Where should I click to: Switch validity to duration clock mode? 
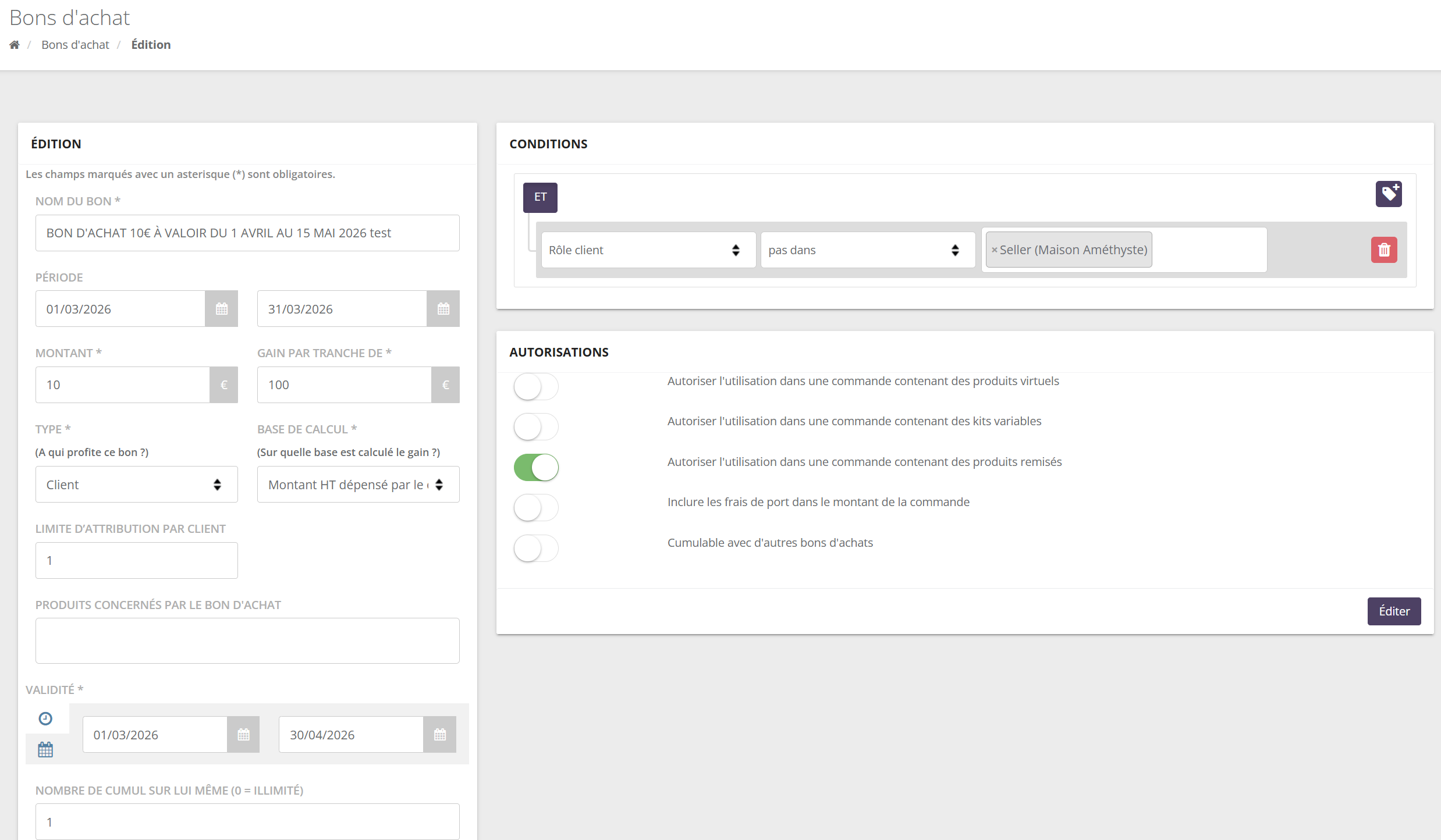pyautogui.click(x=45, y=719)
